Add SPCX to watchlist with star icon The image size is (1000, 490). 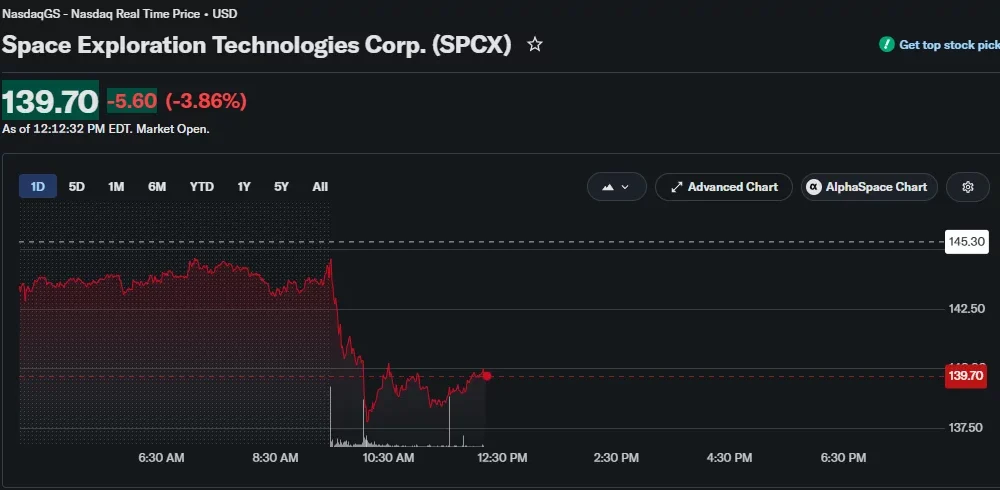pos(534,45)
